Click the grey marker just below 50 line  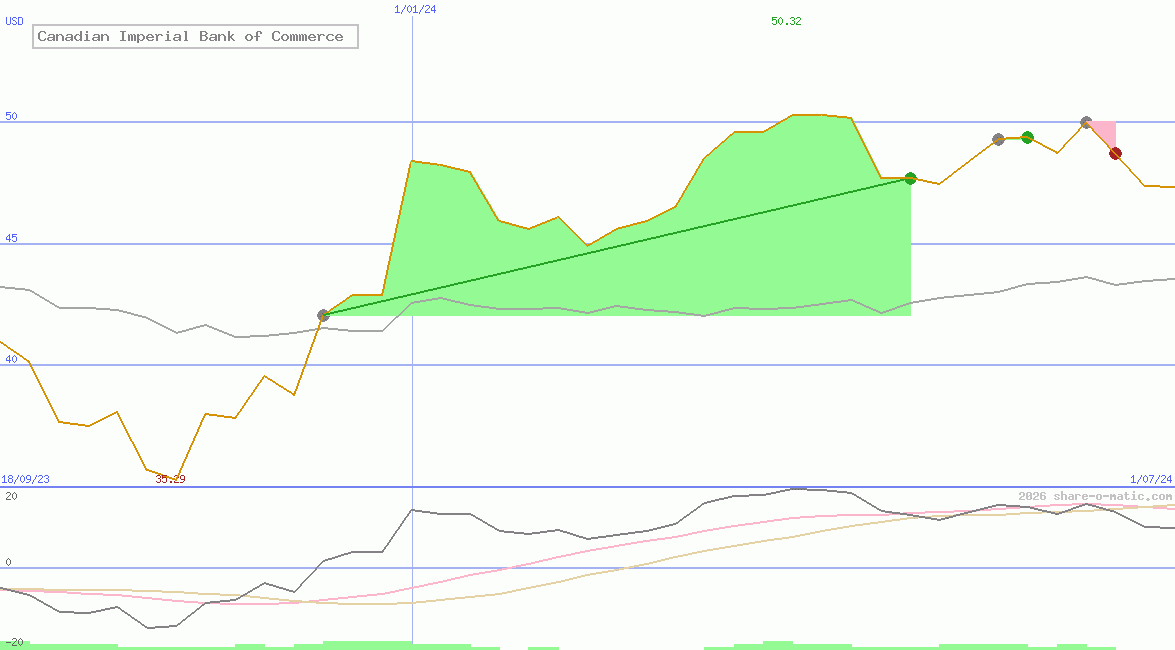point(998,139)
